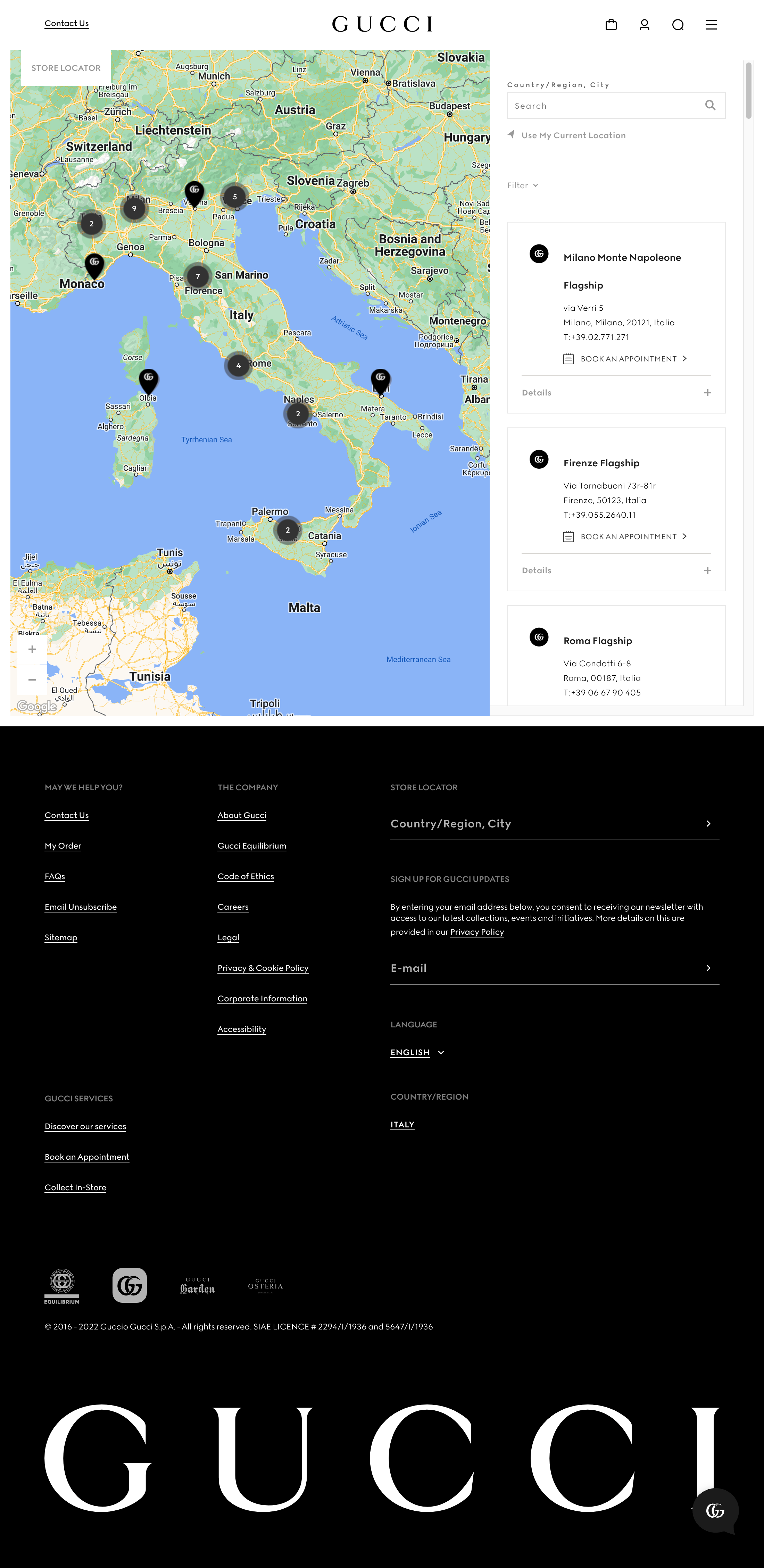Book an appointment at Firenze Flagship
764x1568 pixels.
[x=628, y=536]
